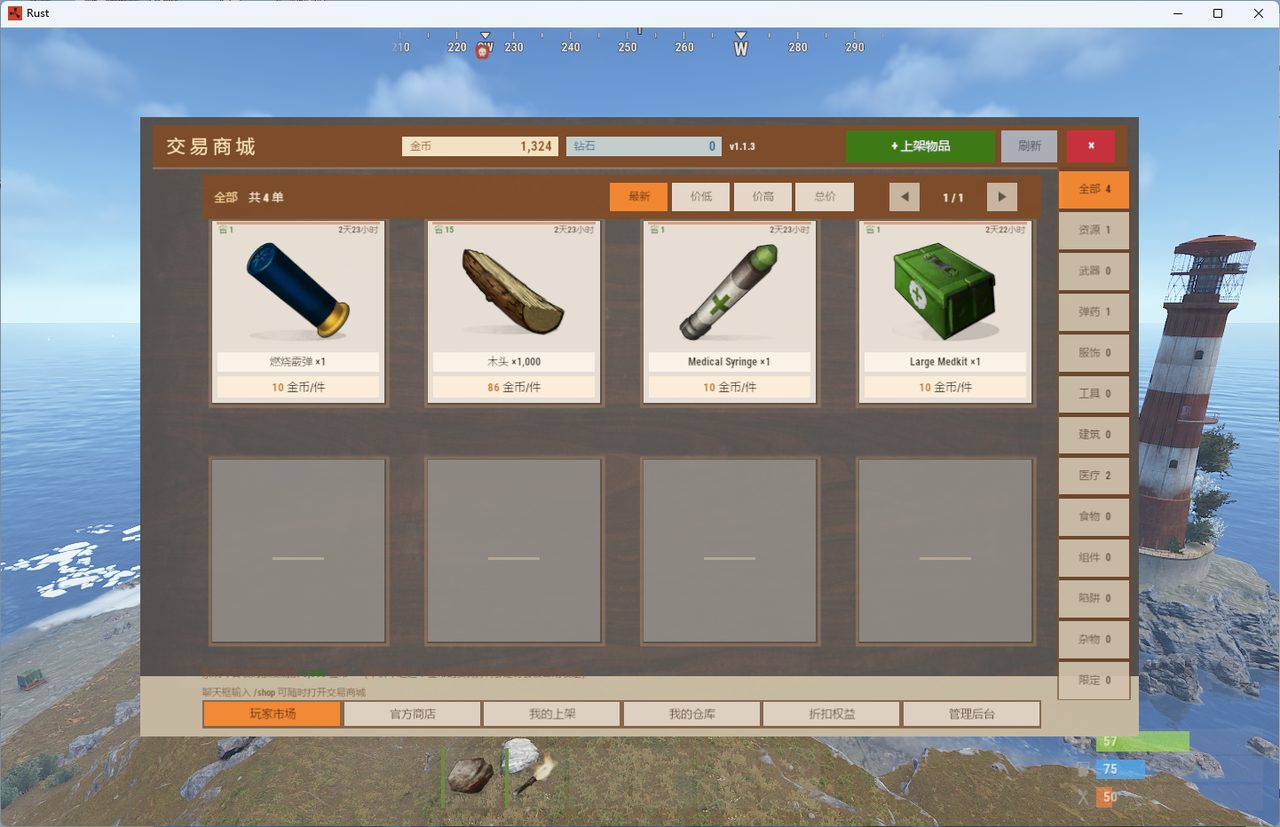Click the green health bar showing 57

point(1143,741)
